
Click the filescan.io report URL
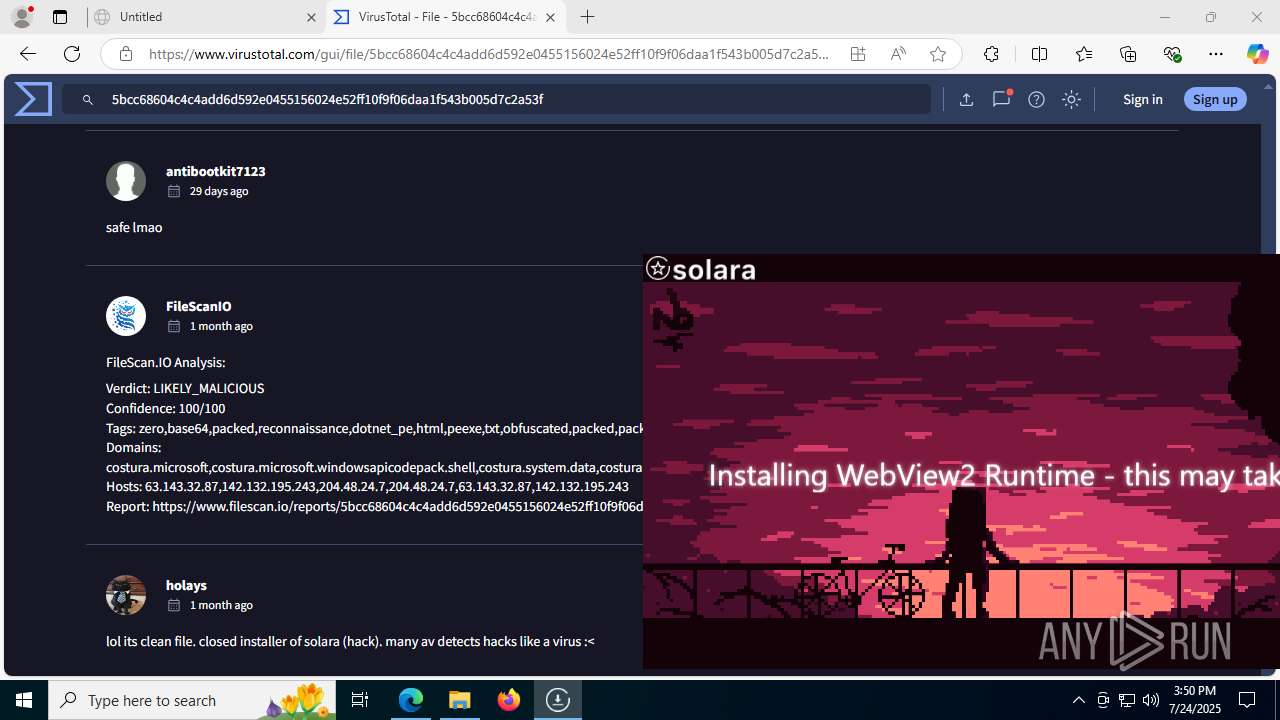point(397,507)
